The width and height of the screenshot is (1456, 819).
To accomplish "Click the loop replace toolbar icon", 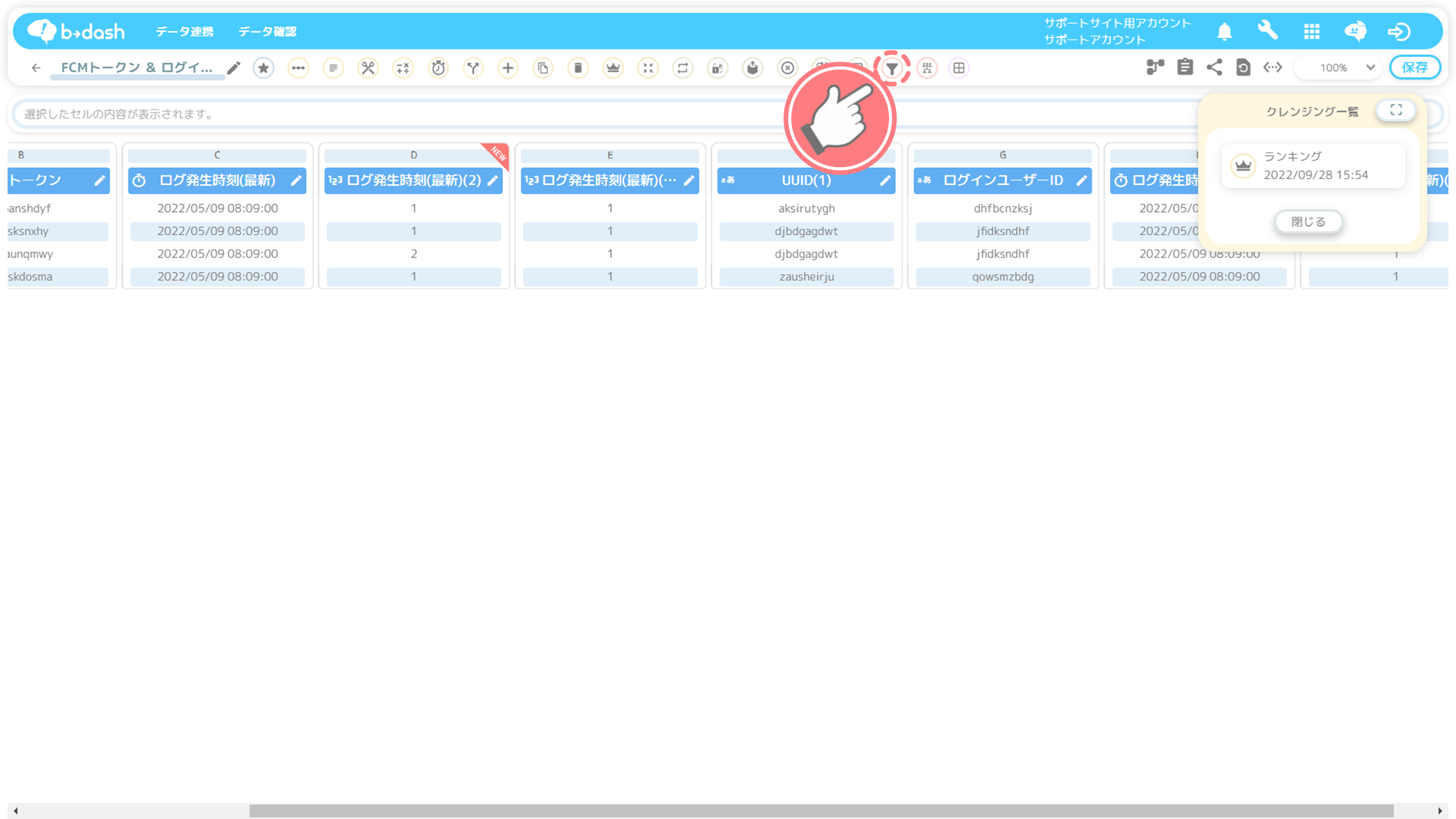I will pos(683,68).
